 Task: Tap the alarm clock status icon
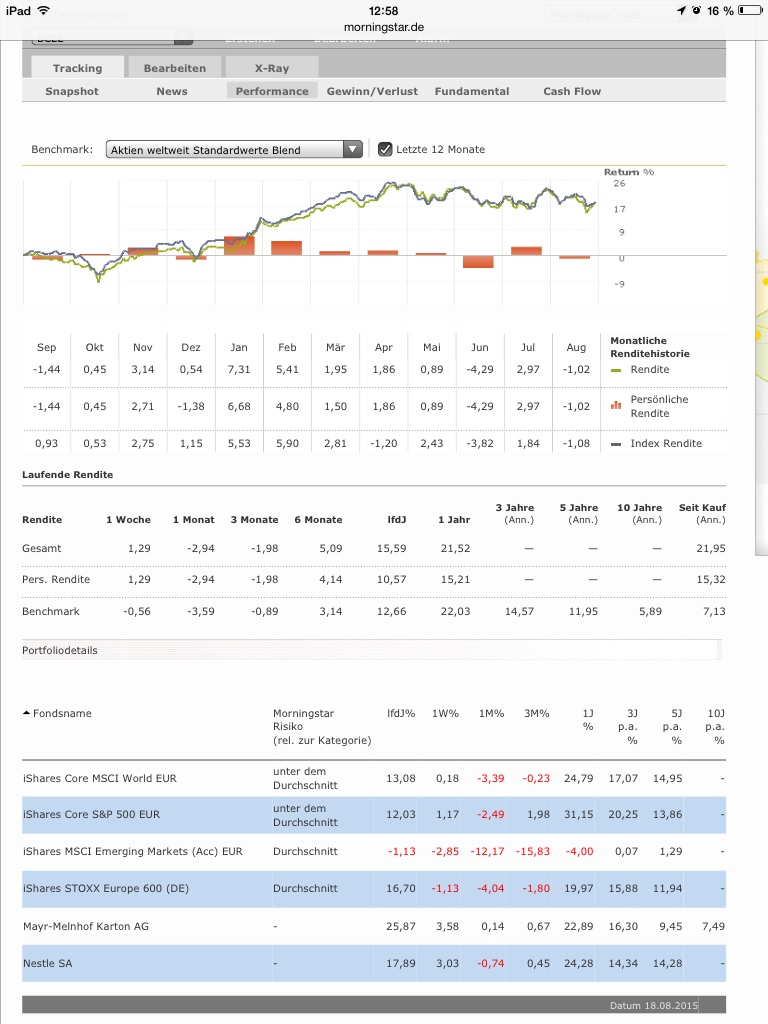coord(696,10)
